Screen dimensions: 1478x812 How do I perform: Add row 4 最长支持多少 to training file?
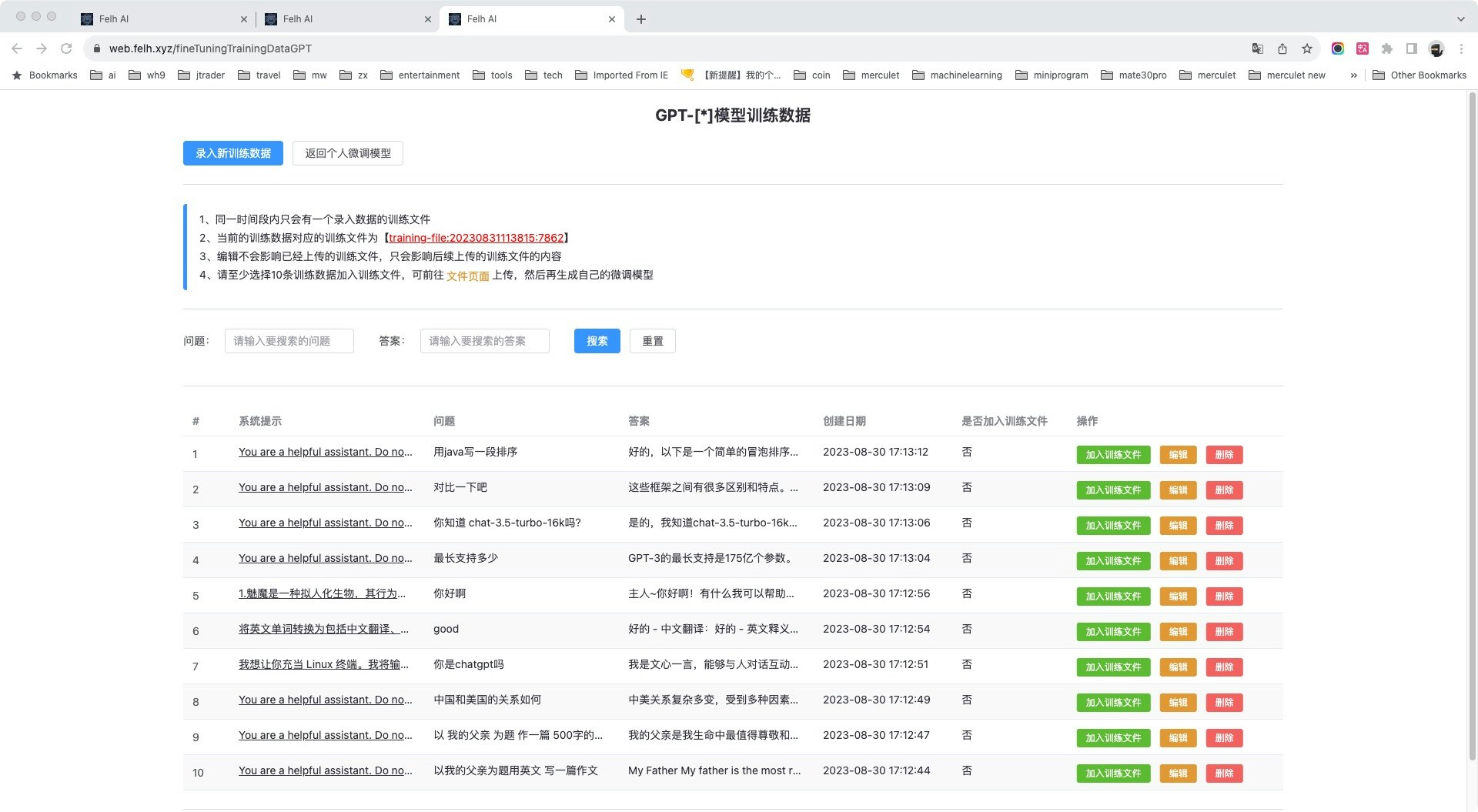click(x=1113, y=561)
